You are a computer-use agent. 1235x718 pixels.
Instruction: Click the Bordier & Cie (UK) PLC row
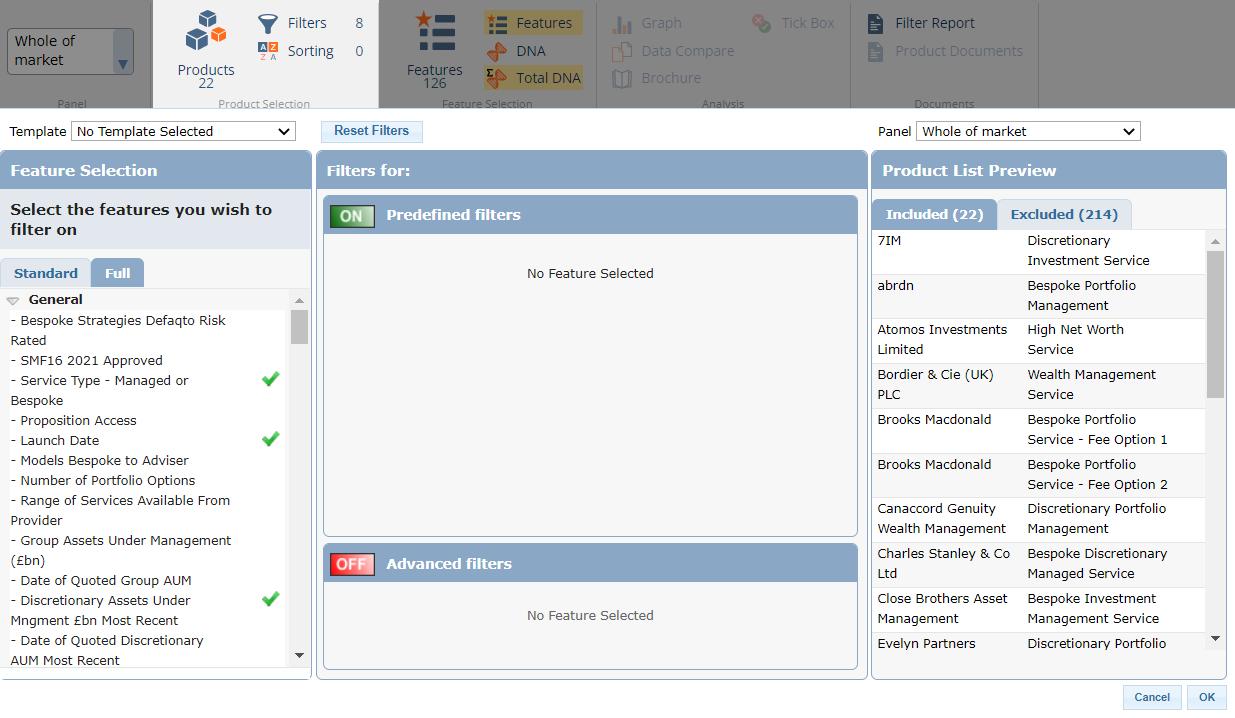pyautogui.click(x=1038, y=385)
